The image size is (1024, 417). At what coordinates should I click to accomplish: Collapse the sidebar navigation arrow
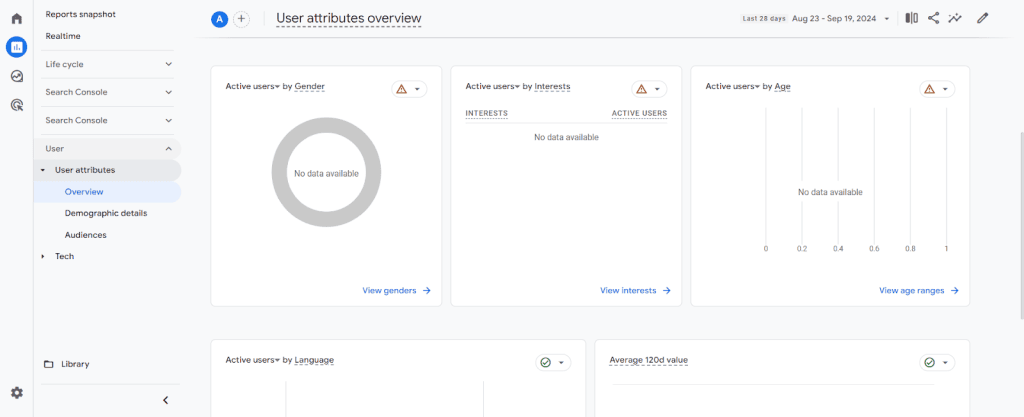[x=166, y=400]
